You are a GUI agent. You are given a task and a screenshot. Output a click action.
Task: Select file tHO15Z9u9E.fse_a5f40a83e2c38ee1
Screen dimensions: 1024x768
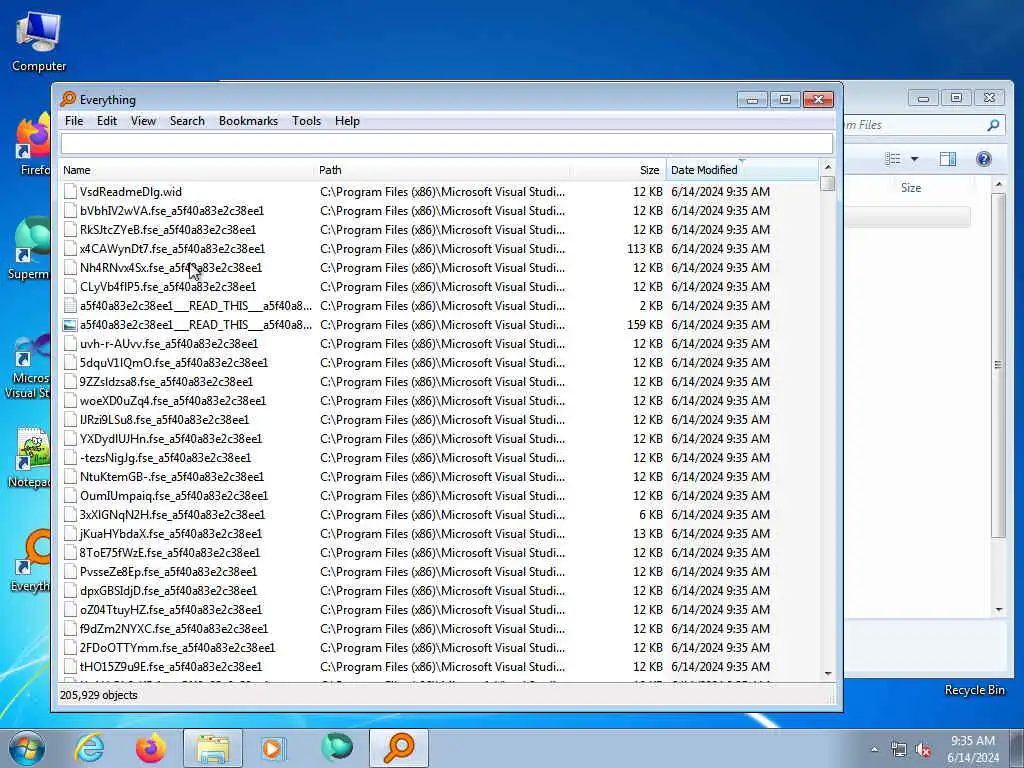coord(171,666)
